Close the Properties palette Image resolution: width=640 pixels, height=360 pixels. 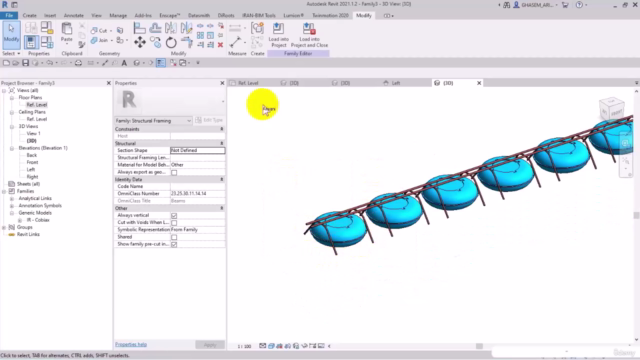coord(222,83)
